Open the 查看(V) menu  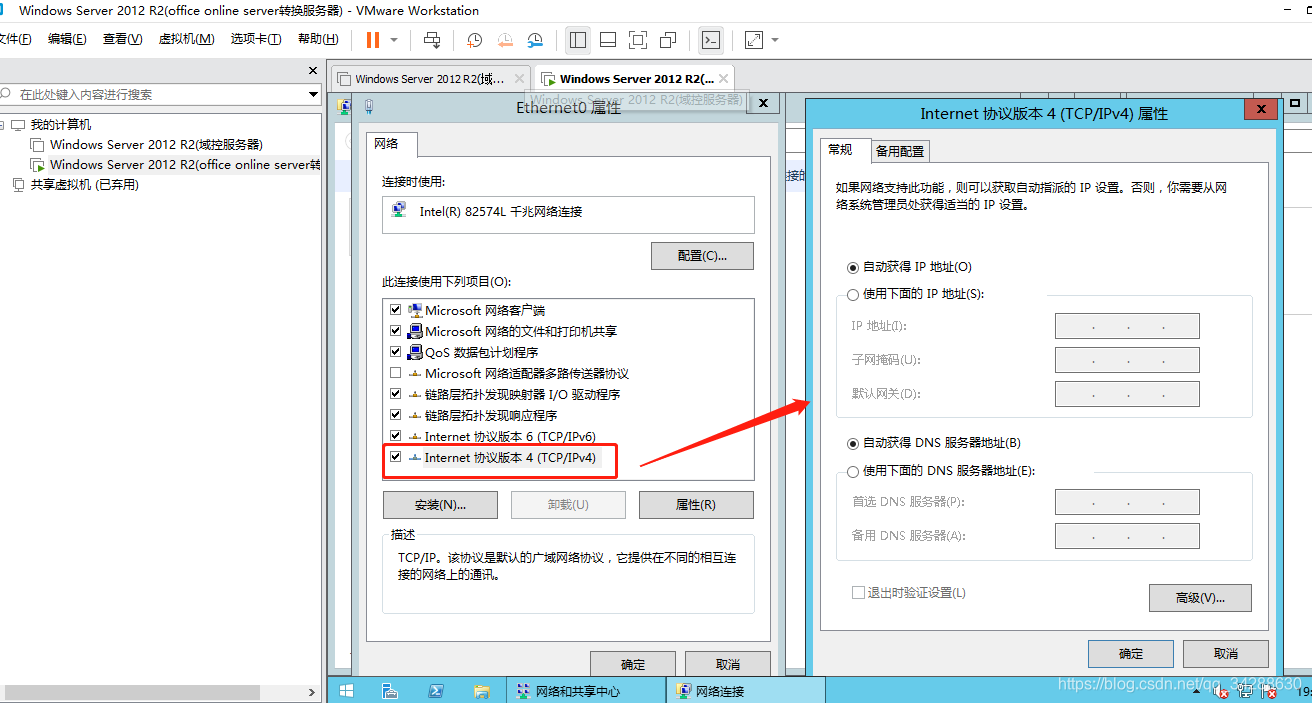[x=122, y=39]
